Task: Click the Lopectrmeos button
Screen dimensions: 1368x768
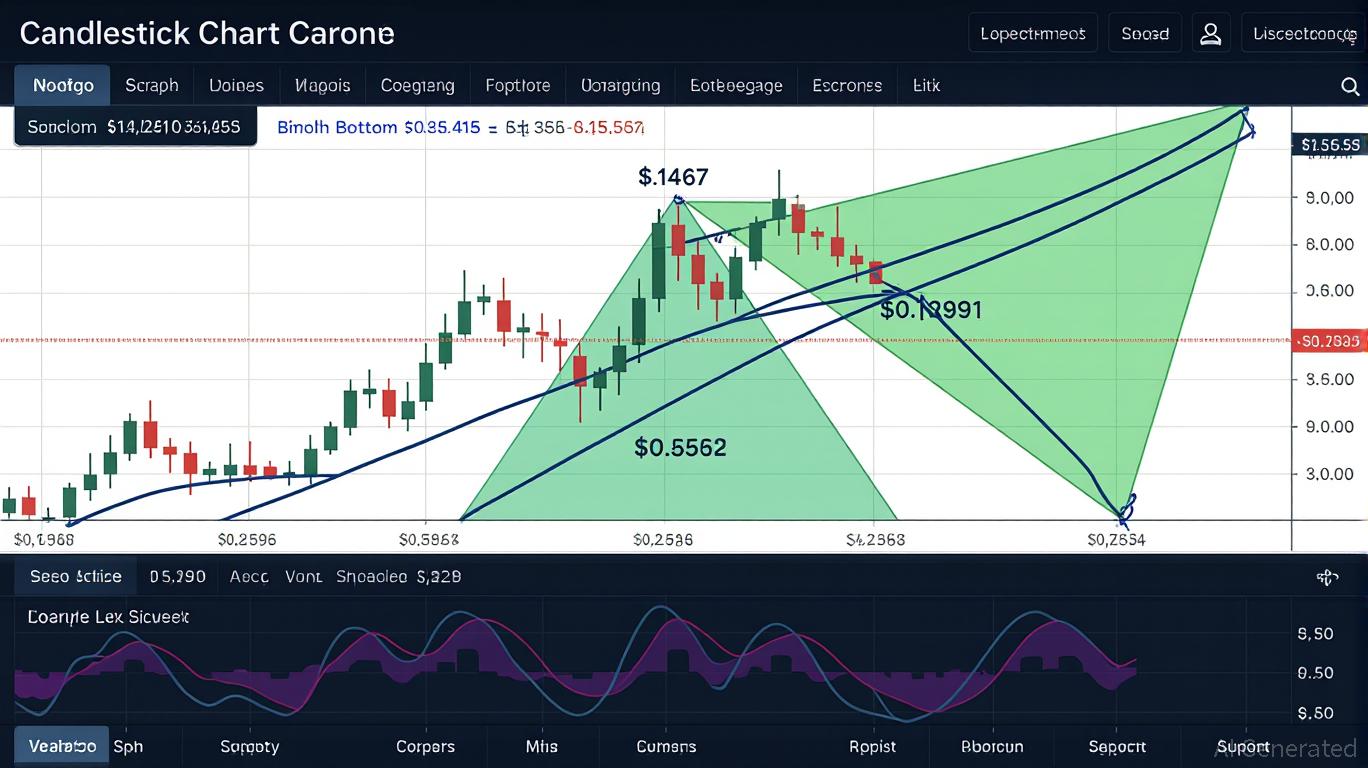Action: pyautogui.click(x=1033, y=33)
